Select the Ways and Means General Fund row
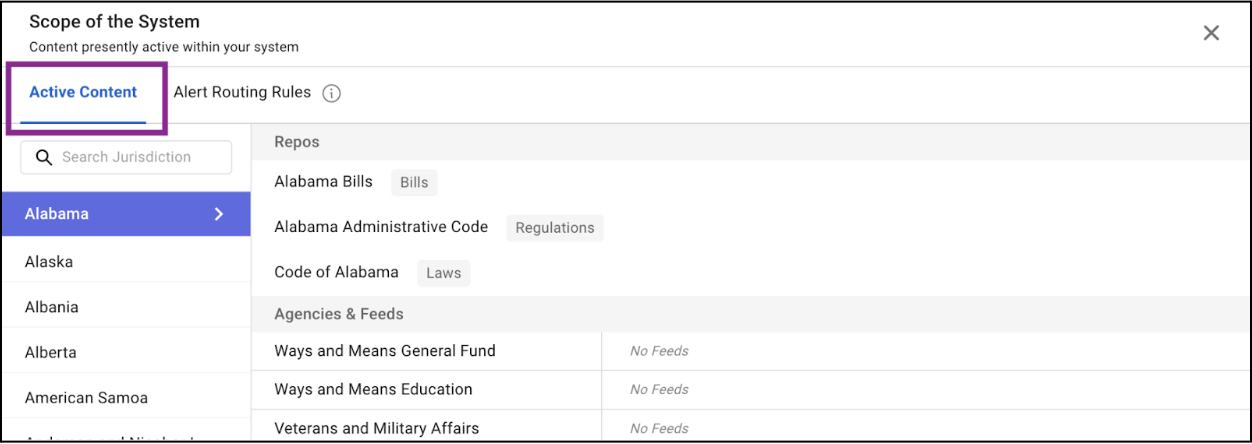The image size is (1252, 444). 385,351
